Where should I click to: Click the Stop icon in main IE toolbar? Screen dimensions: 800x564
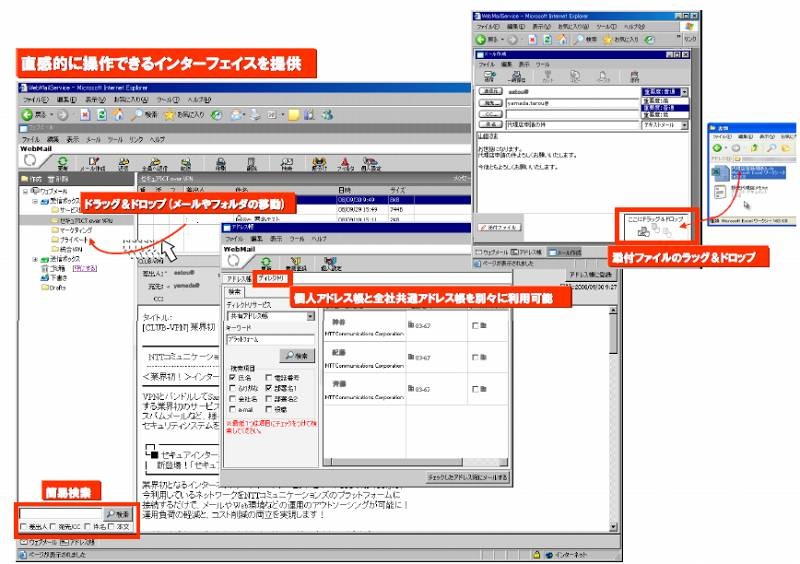[85, 115]
